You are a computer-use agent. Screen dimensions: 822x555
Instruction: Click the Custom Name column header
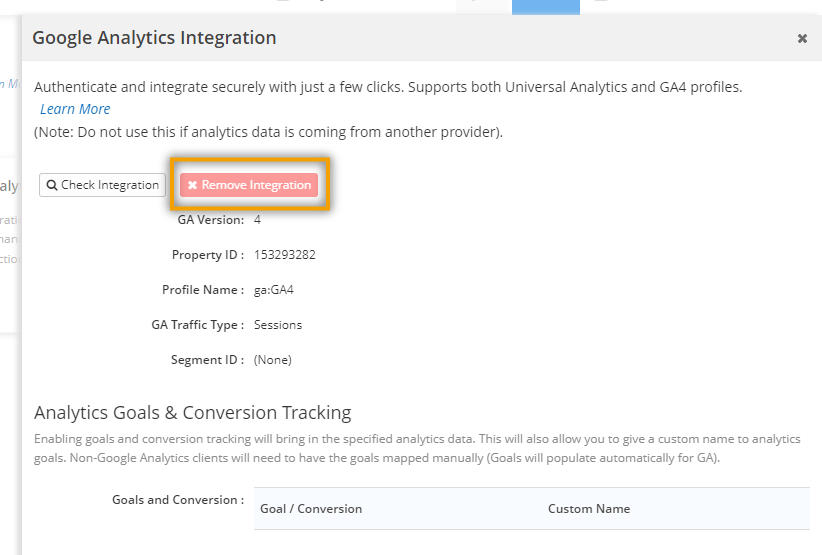point(589,509)
